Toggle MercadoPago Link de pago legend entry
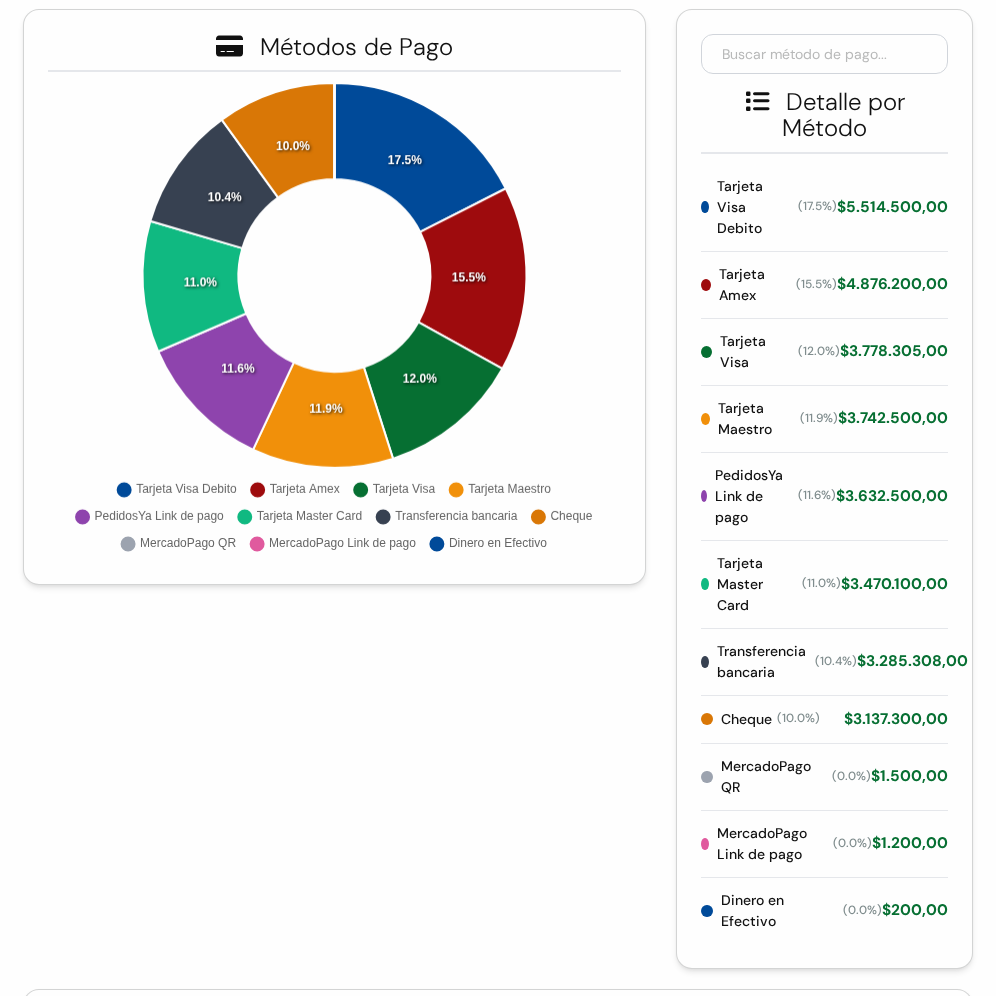996x996 pixels. (333, 544)
